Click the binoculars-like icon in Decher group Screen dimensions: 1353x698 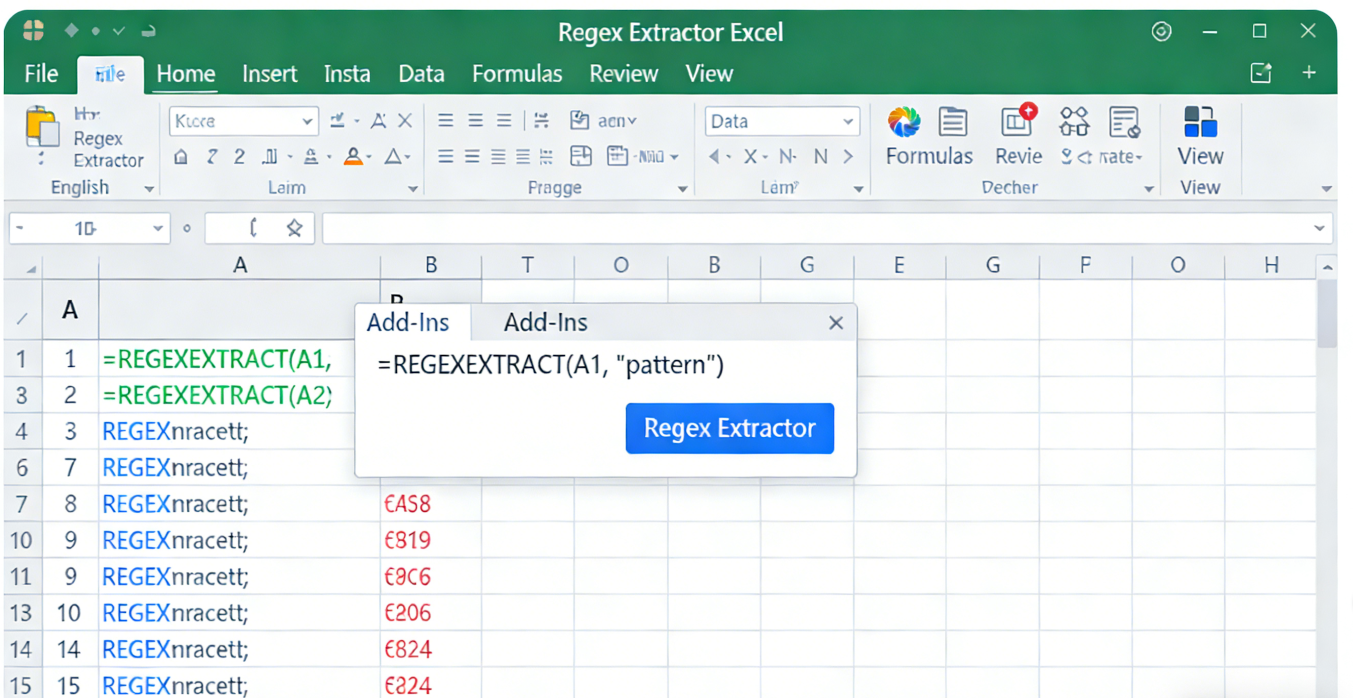point(1074,122)
